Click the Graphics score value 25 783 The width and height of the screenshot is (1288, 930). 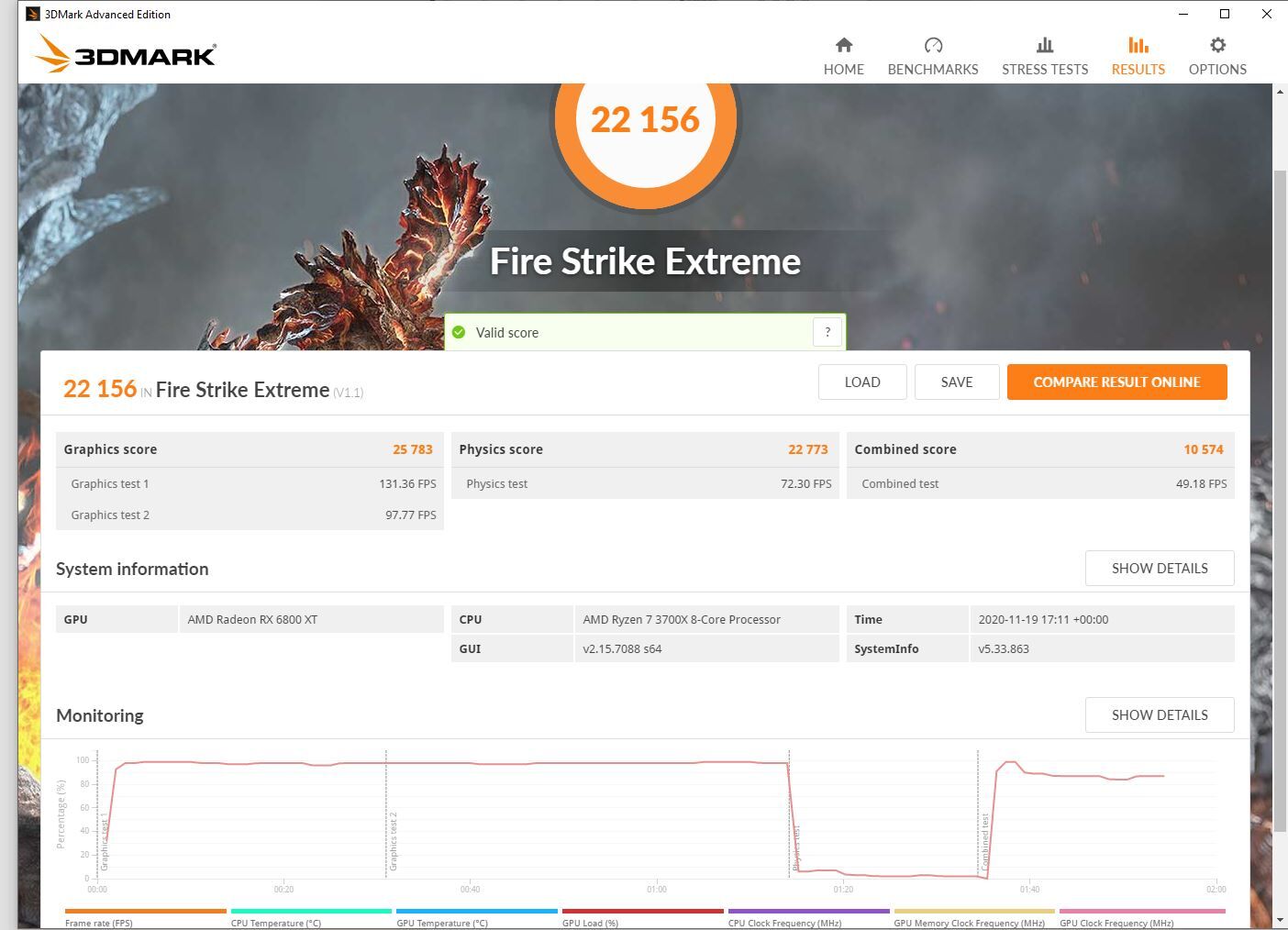[413, 449]
